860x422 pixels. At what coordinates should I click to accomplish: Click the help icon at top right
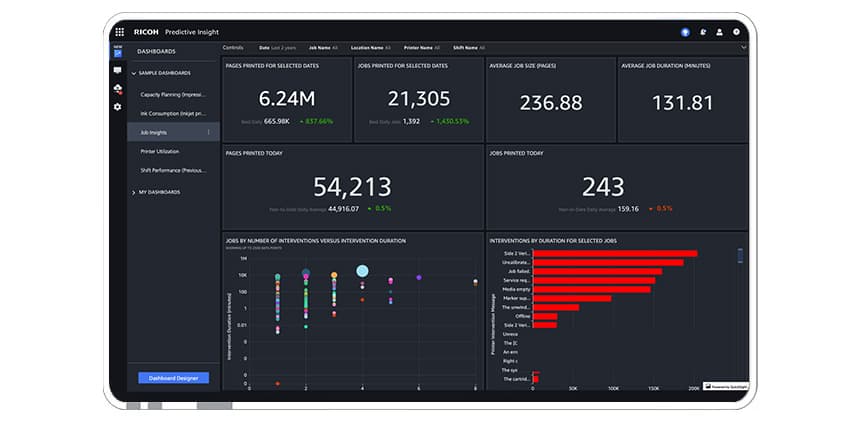736,32
